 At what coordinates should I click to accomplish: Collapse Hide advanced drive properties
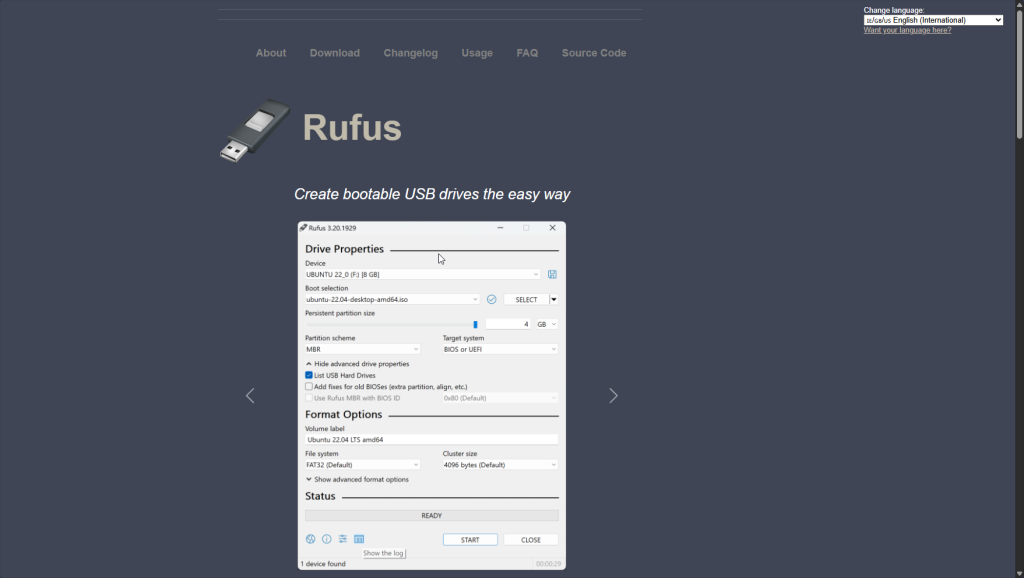click(357, 364)
